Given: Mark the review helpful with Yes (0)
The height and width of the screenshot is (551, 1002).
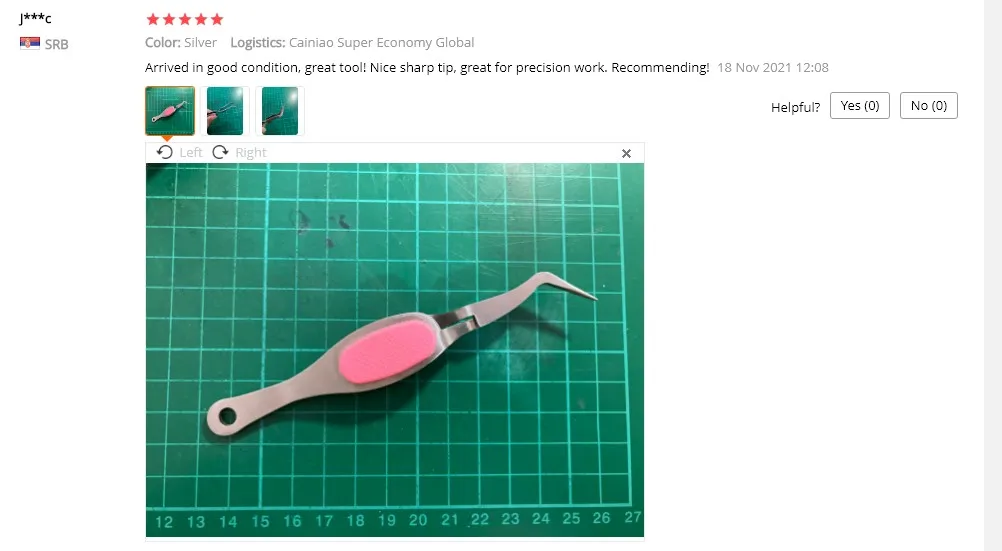Looking at the screenshot, I should point(859,105).
